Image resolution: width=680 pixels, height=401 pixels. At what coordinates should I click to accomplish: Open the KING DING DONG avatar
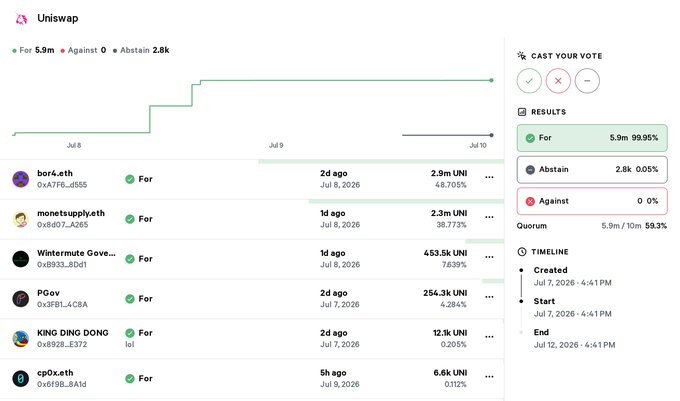20,339
